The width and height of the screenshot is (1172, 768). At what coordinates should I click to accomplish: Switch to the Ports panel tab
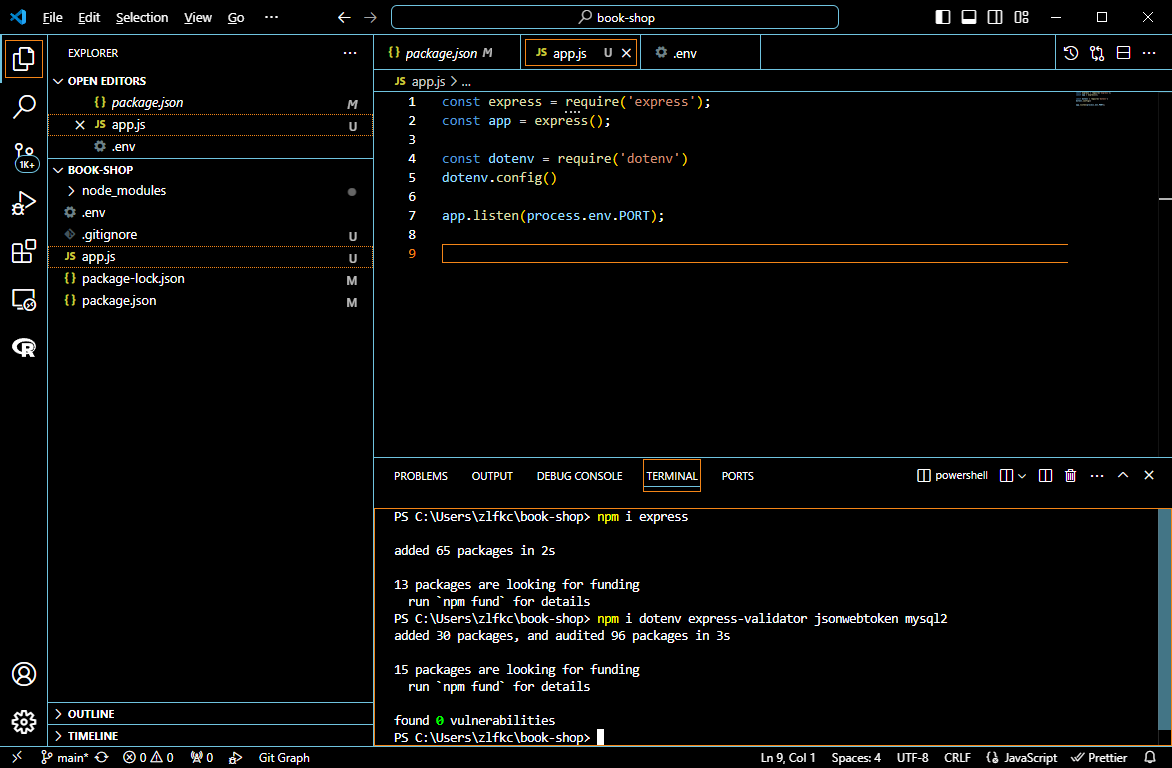738,476
